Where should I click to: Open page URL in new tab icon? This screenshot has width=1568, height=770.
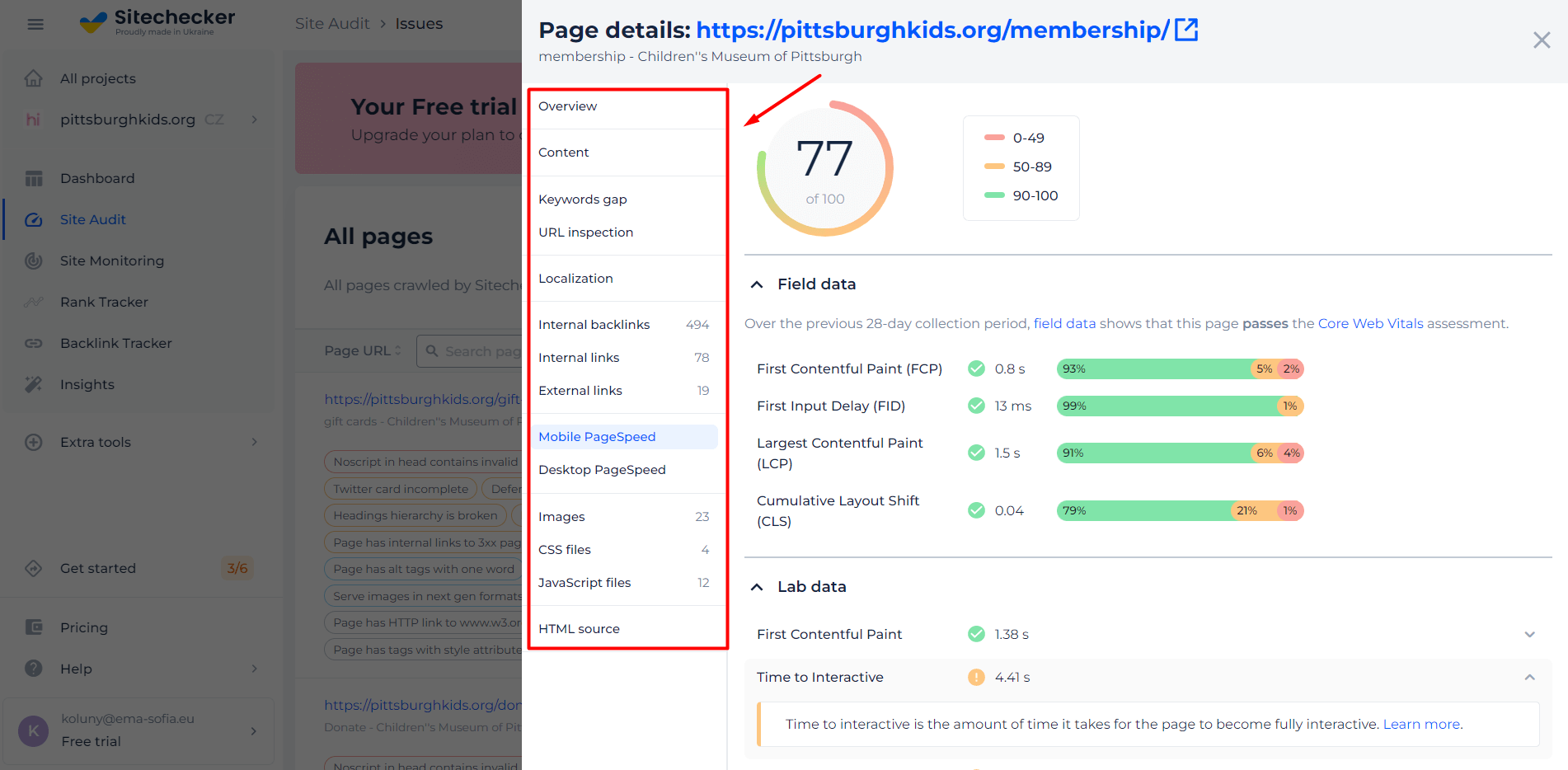1186,30
